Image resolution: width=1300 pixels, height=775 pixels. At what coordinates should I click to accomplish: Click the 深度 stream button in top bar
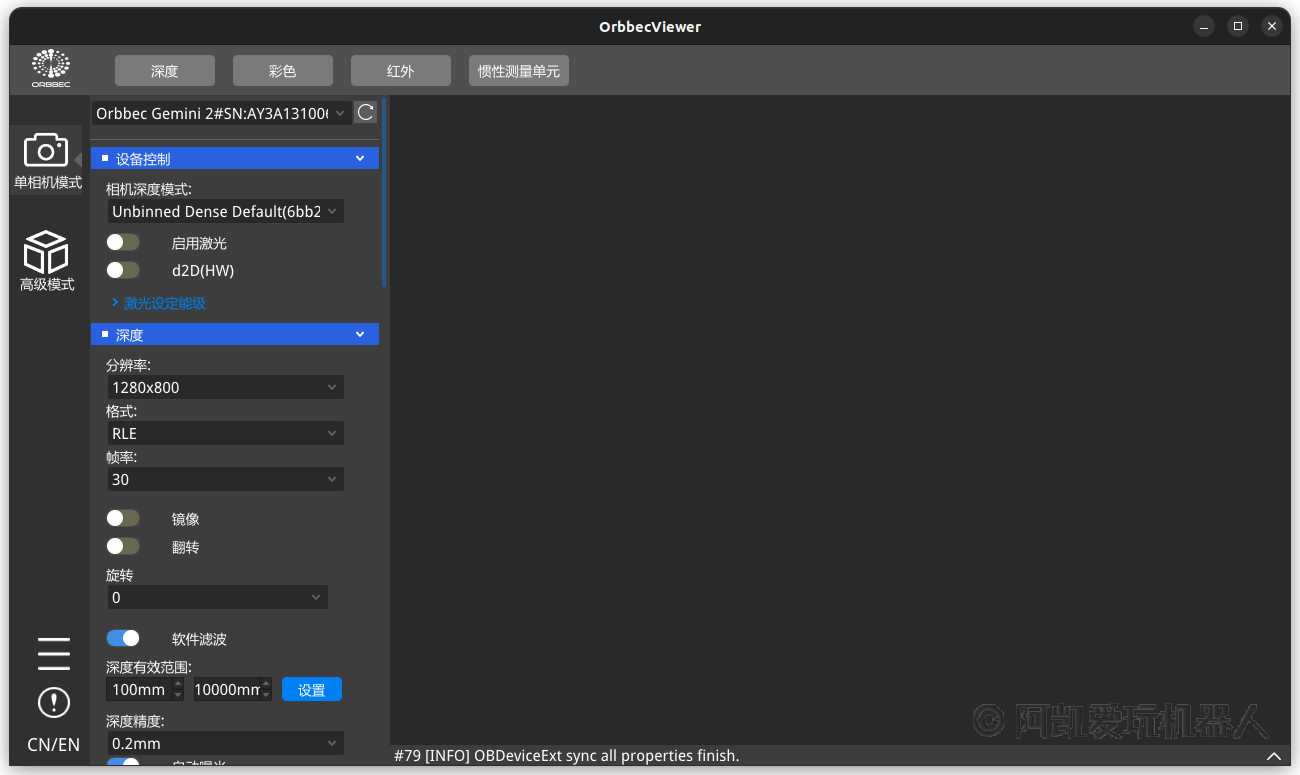click(x=165, y=71)
